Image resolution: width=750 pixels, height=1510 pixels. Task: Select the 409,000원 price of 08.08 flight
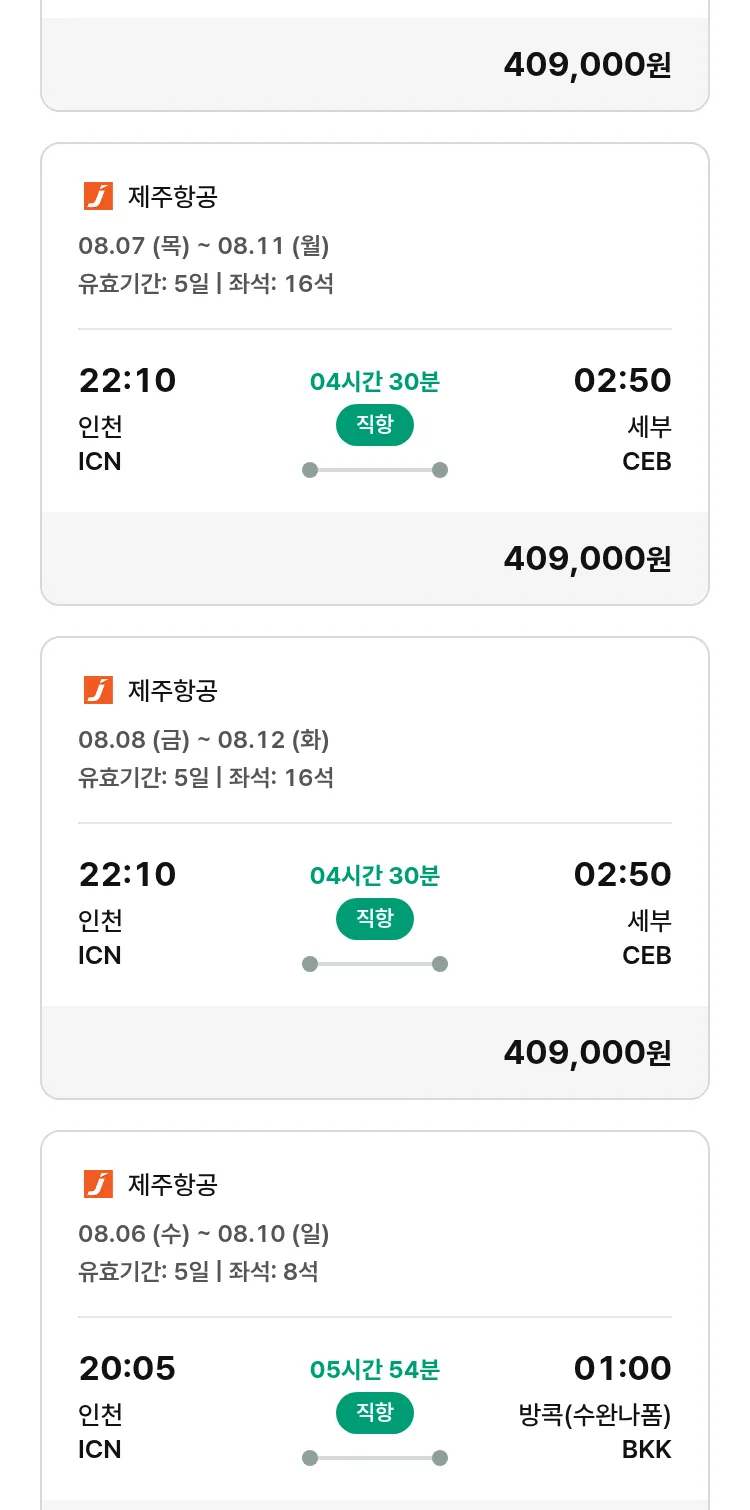coord(587,1052)
